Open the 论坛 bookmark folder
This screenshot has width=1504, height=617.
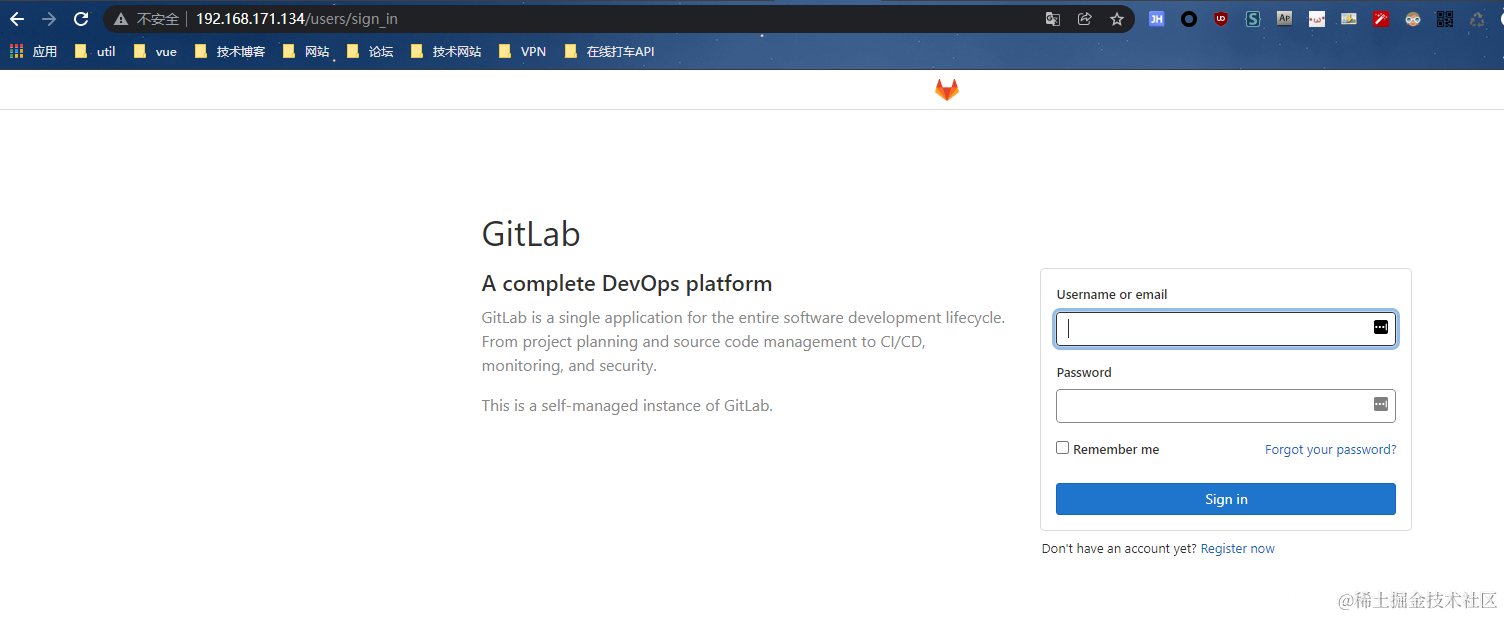pos(370,51)
